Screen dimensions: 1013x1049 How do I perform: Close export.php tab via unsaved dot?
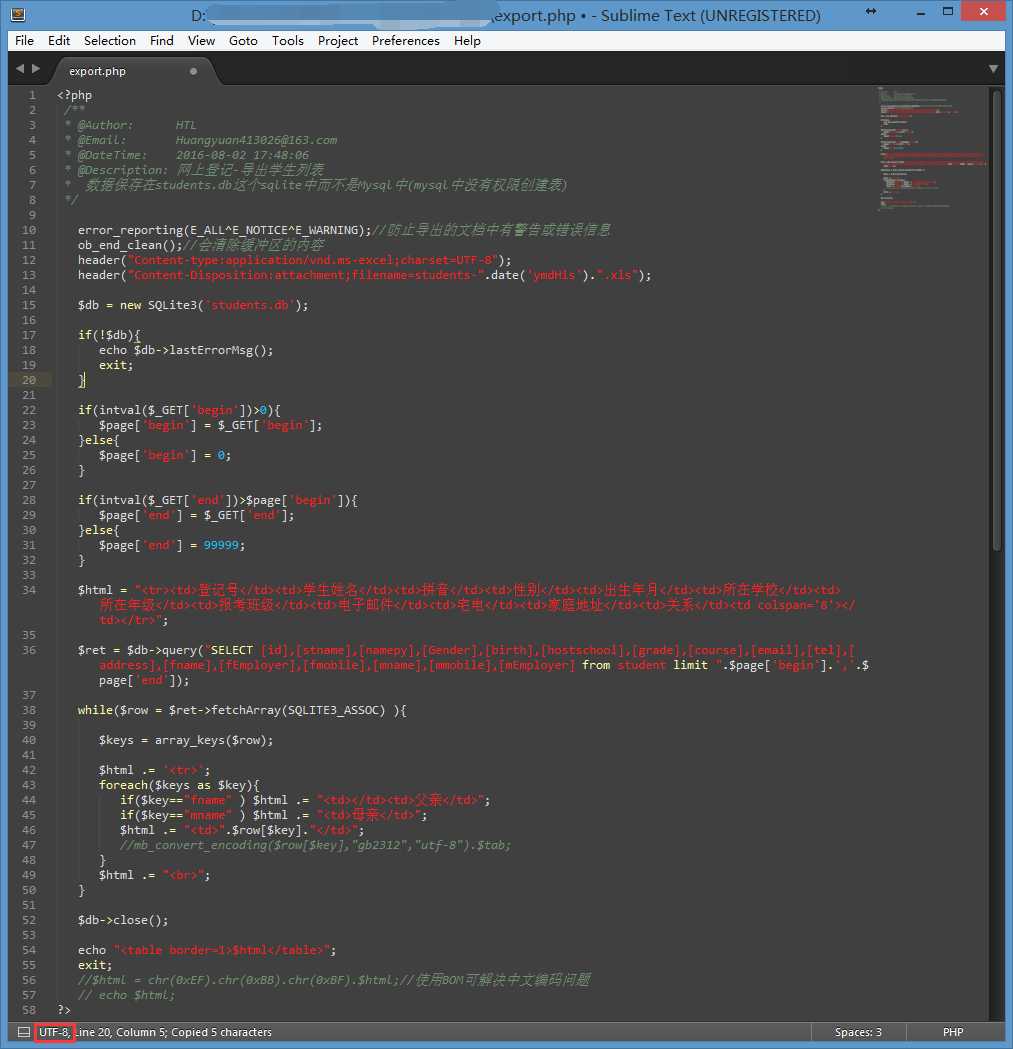[x=193, y=71]
